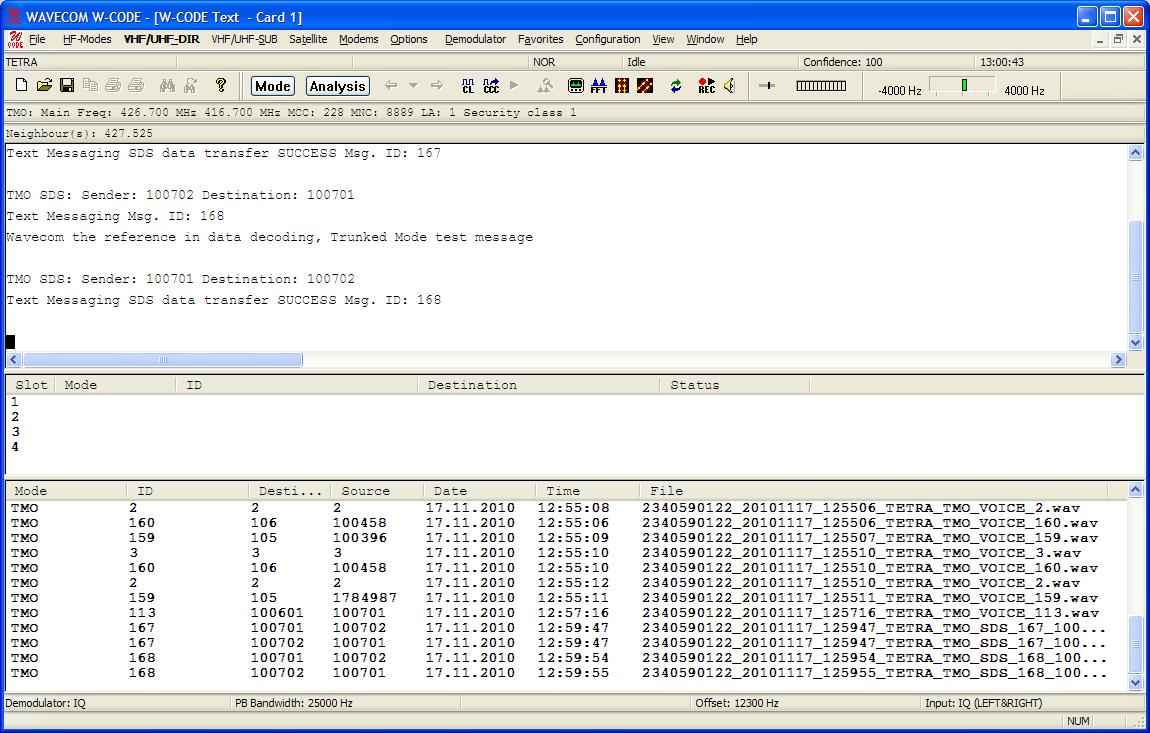This screenshot has height=733, width=1150.
Task: Open the Satellite menu
Action: pos(308,40)
